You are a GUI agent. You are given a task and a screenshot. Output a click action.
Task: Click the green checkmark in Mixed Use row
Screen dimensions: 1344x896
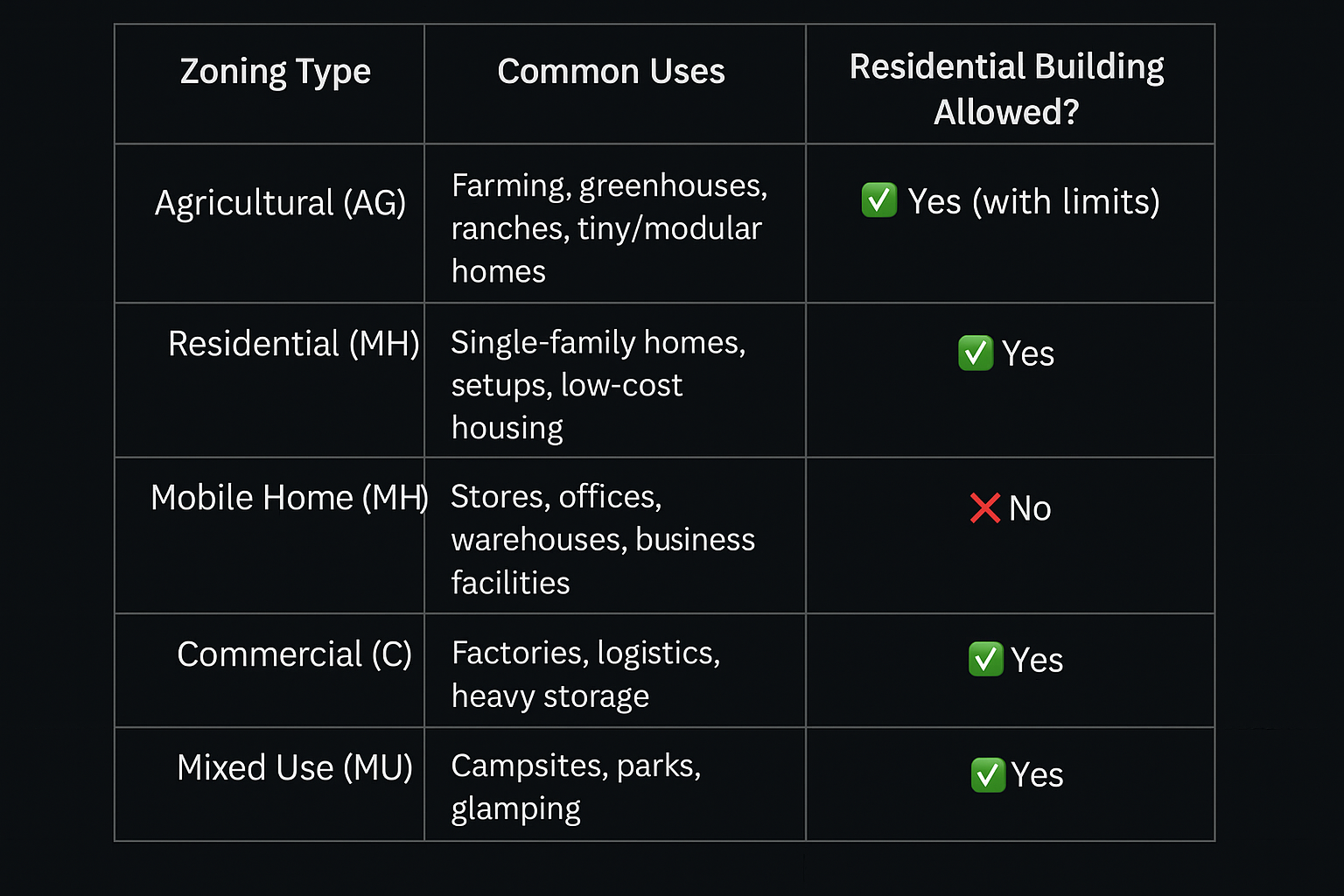[987, 774]
